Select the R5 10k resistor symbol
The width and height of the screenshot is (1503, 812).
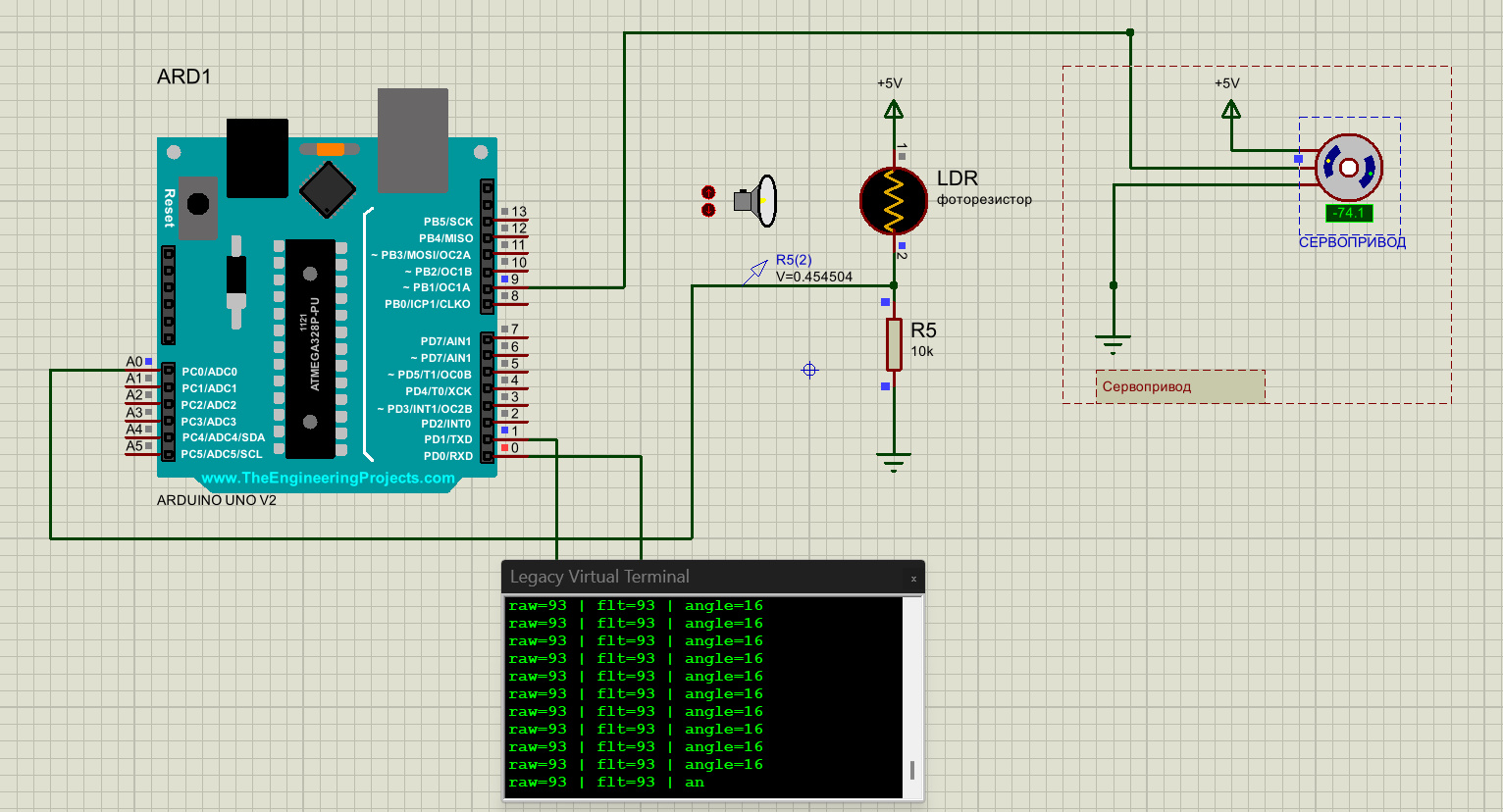point(894,344)
